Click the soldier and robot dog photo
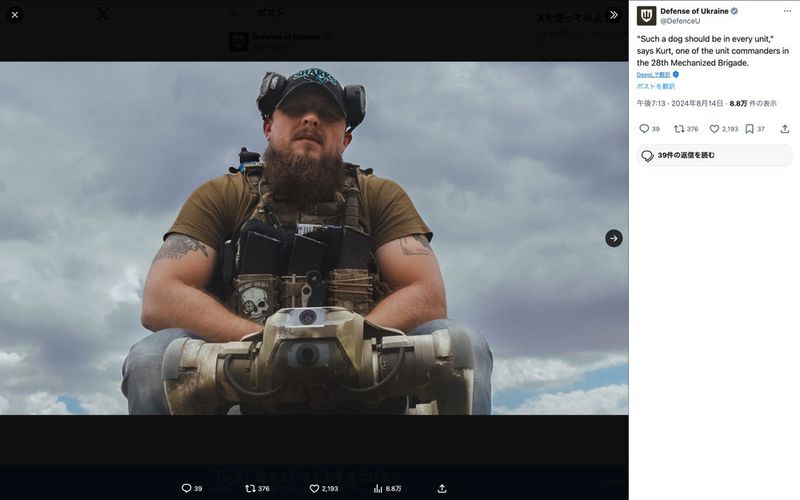The height and width of the screenshot is (500, 800). pos(314,238)
